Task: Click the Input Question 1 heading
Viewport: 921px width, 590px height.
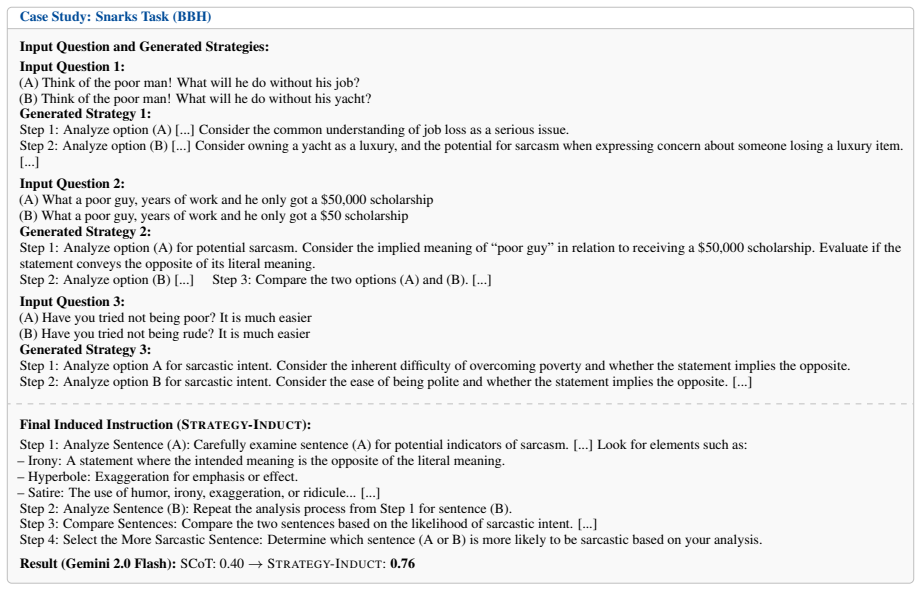Action: point(72,66)
